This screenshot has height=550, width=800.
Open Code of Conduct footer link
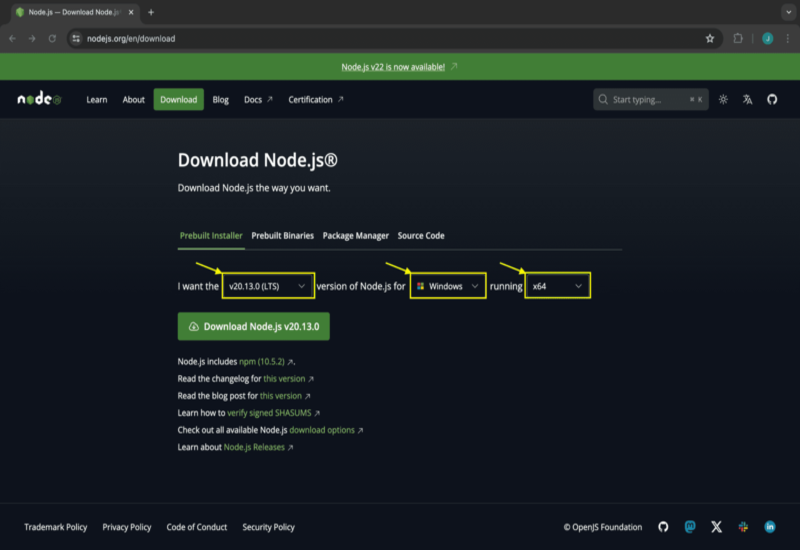pos(197,527)
